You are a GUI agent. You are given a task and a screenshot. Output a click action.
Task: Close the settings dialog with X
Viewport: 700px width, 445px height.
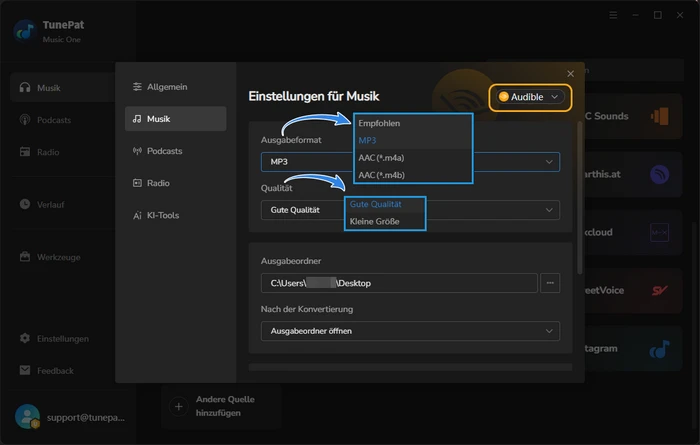click(570, 74)
